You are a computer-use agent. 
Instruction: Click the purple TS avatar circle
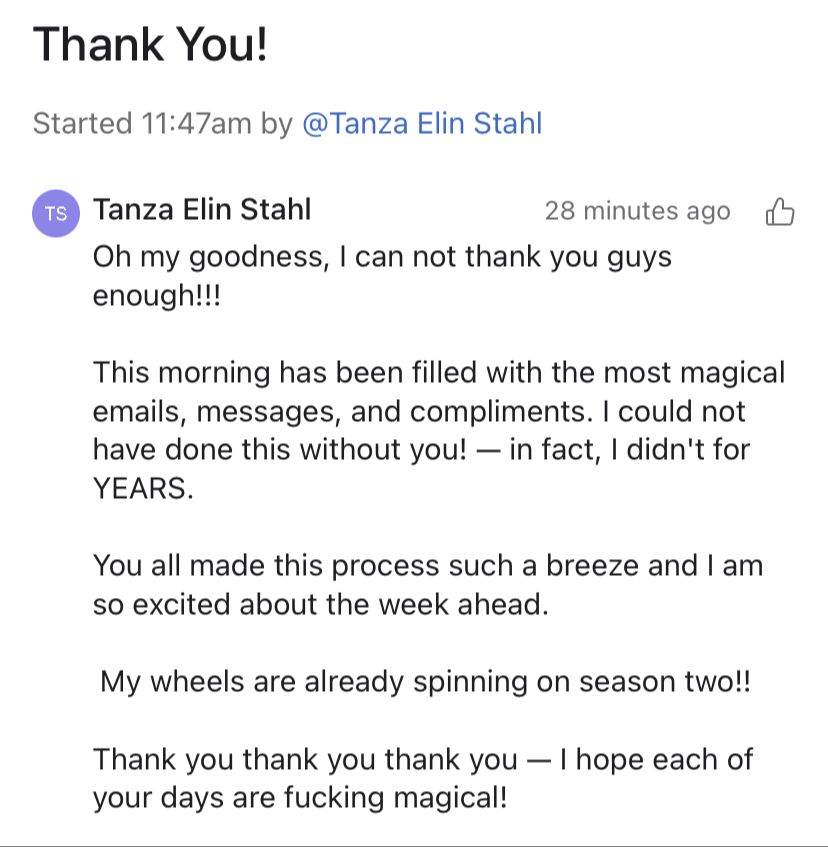click(x=56, y=213)
